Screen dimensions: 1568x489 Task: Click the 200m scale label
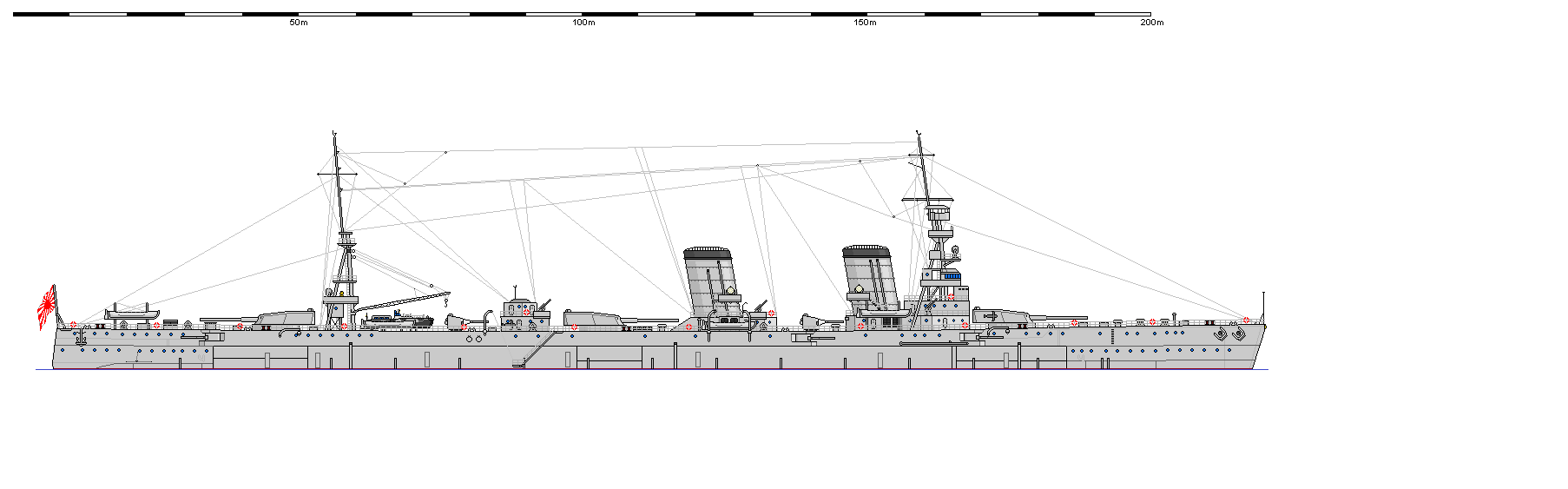(1151, 23)
